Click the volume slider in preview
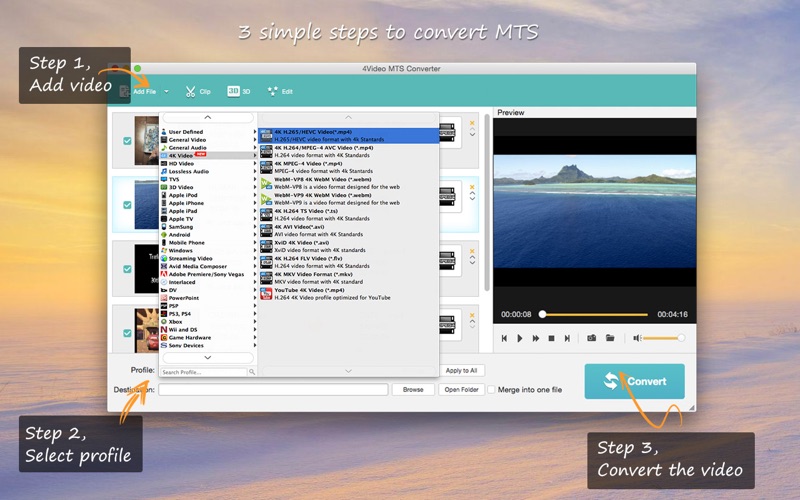This screenshot has height=500, width=800. [663, 338]
